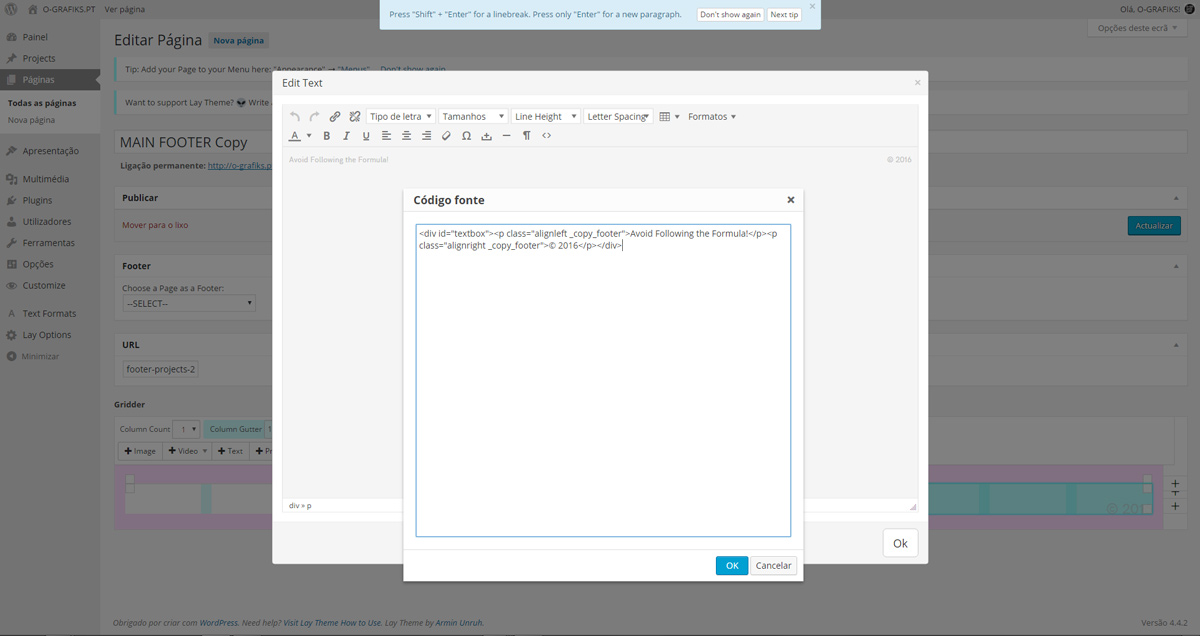This screenshot has width=1200, height=636.
Task: Toggle italic formatting
Action: click(x=346, y=136)
